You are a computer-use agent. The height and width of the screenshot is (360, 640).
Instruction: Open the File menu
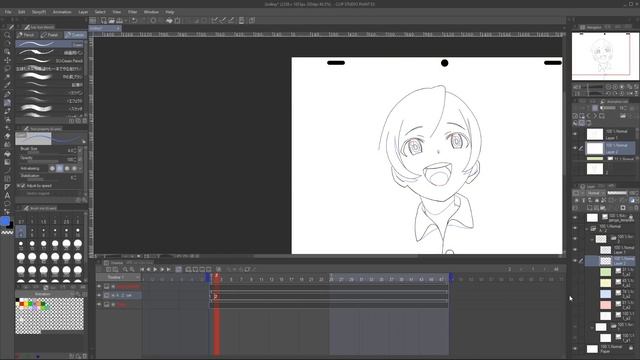pyautogui.click(x=8, y=12)
